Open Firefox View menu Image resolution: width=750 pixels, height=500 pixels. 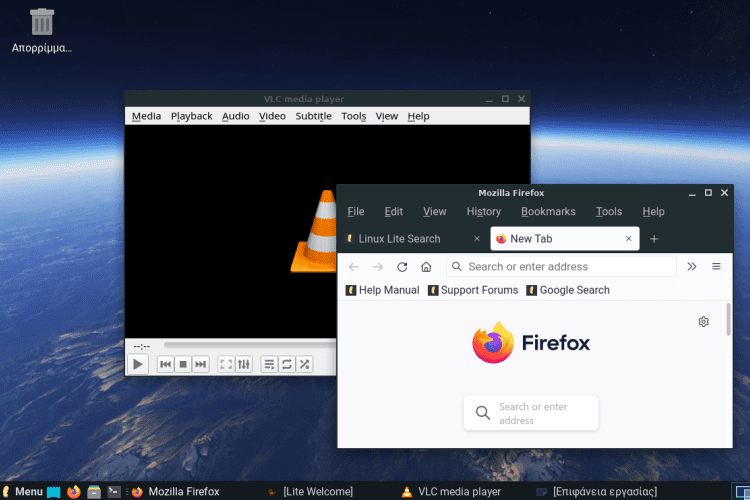[x=434, y=211]
